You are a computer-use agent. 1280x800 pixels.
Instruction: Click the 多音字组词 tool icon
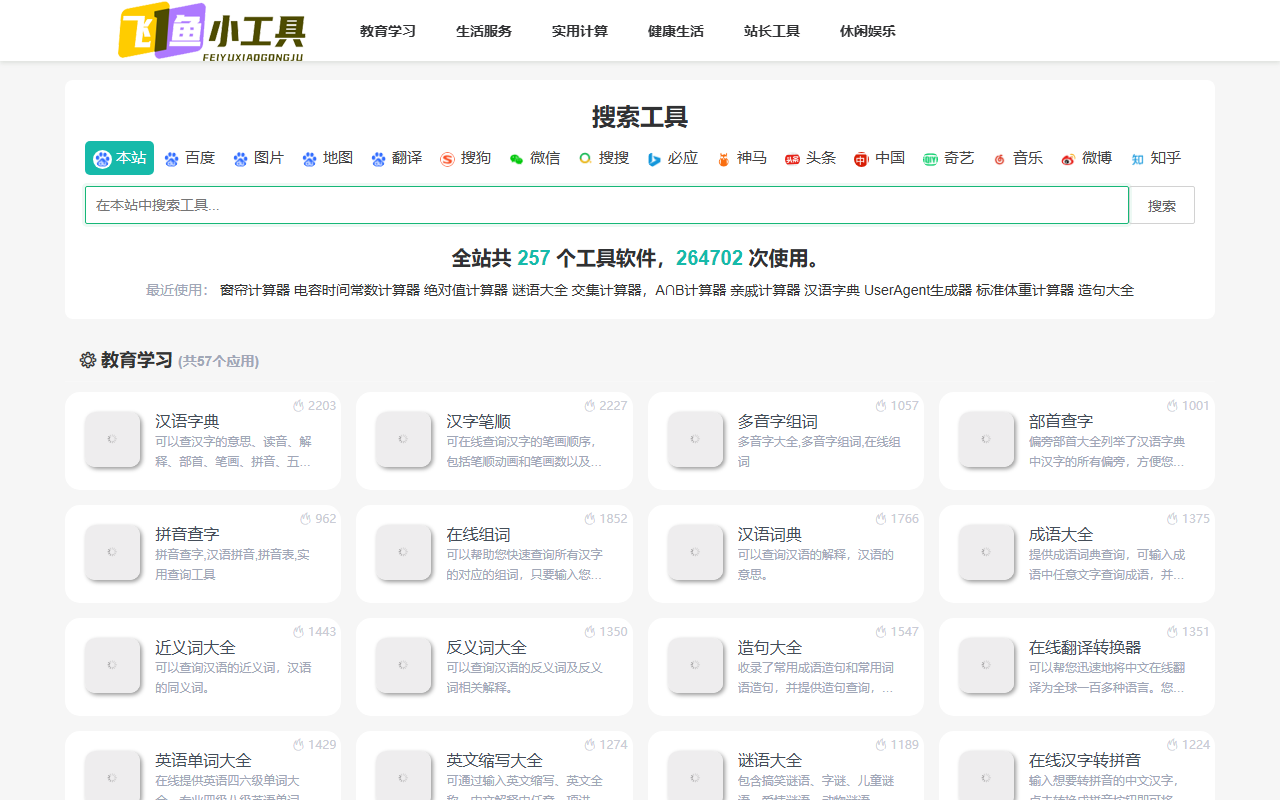click(x=695, y=439)
